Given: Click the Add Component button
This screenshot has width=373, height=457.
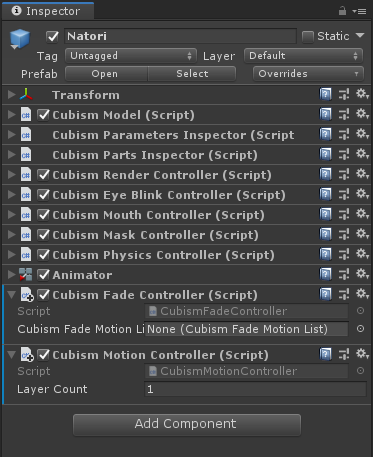Looking at the screenshot, I should pyautogui.click(x=187, y=424).
